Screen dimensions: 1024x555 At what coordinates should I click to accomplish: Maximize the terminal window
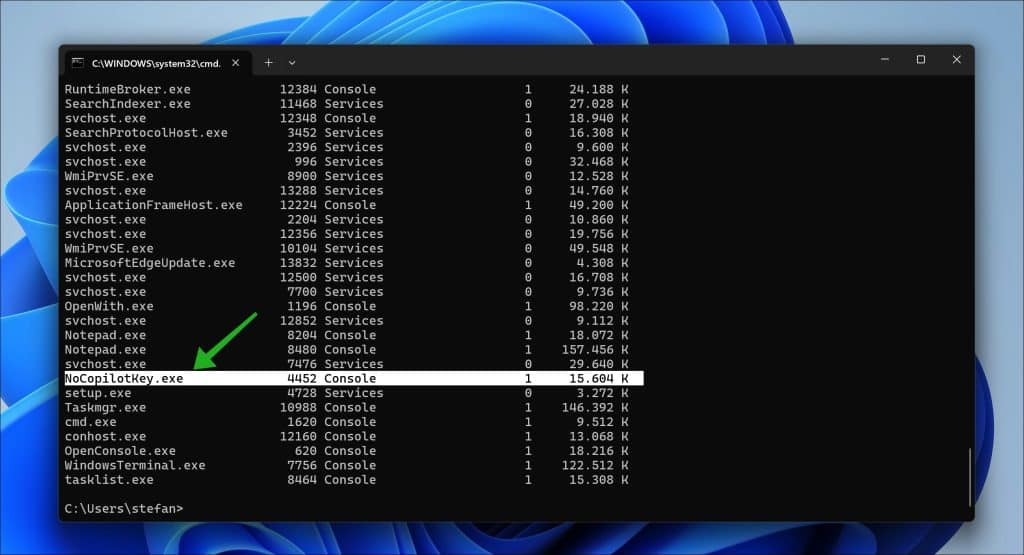point(920,60)
